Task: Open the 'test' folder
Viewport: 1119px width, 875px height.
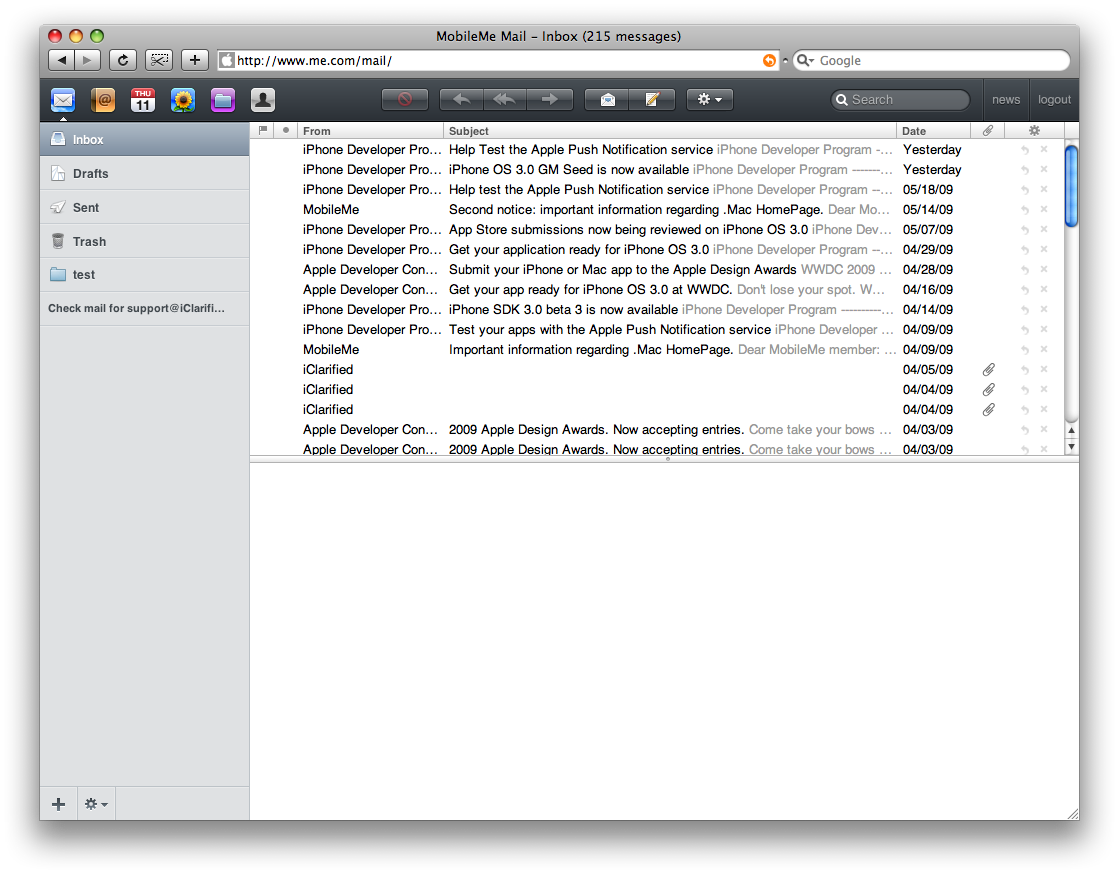Action: [x=145, y=275]
